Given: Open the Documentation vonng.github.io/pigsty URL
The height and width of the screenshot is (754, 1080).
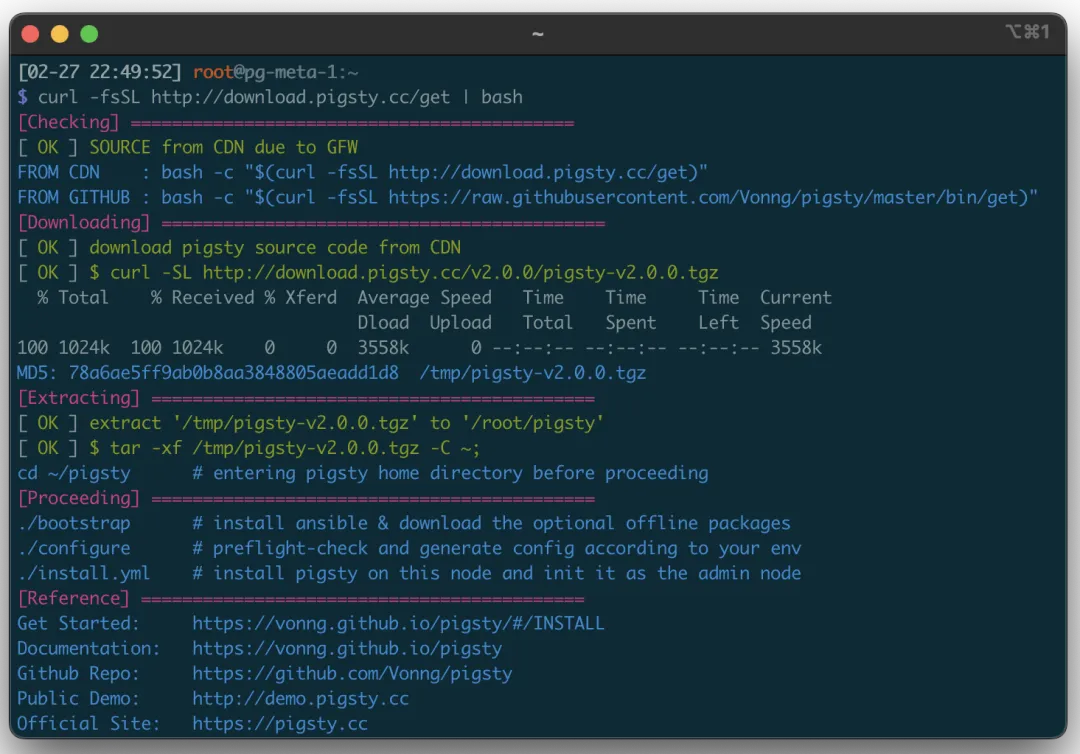Looking at the screenshot, I should [x=347, y=648].
